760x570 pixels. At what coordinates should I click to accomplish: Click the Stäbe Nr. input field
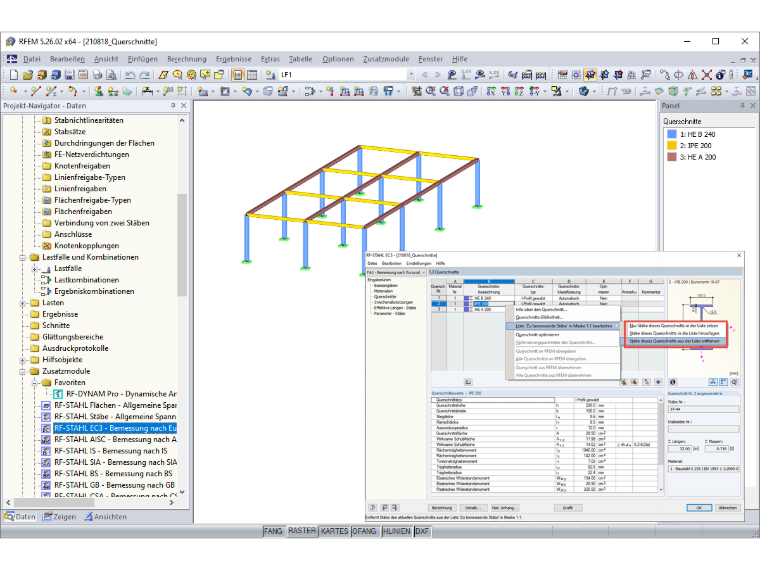click(x=704, y=409)
